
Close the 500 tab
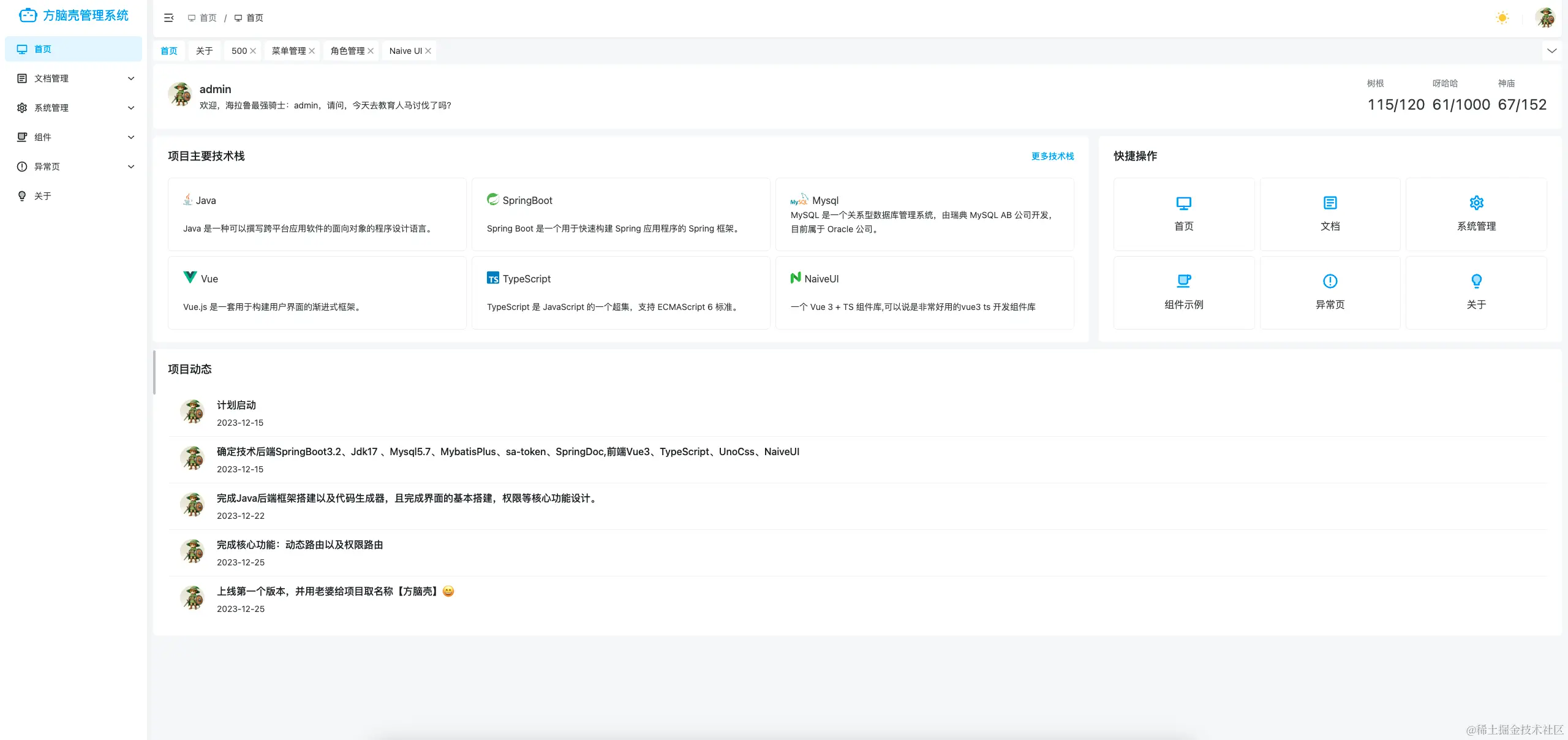click(x=253, y=51)
